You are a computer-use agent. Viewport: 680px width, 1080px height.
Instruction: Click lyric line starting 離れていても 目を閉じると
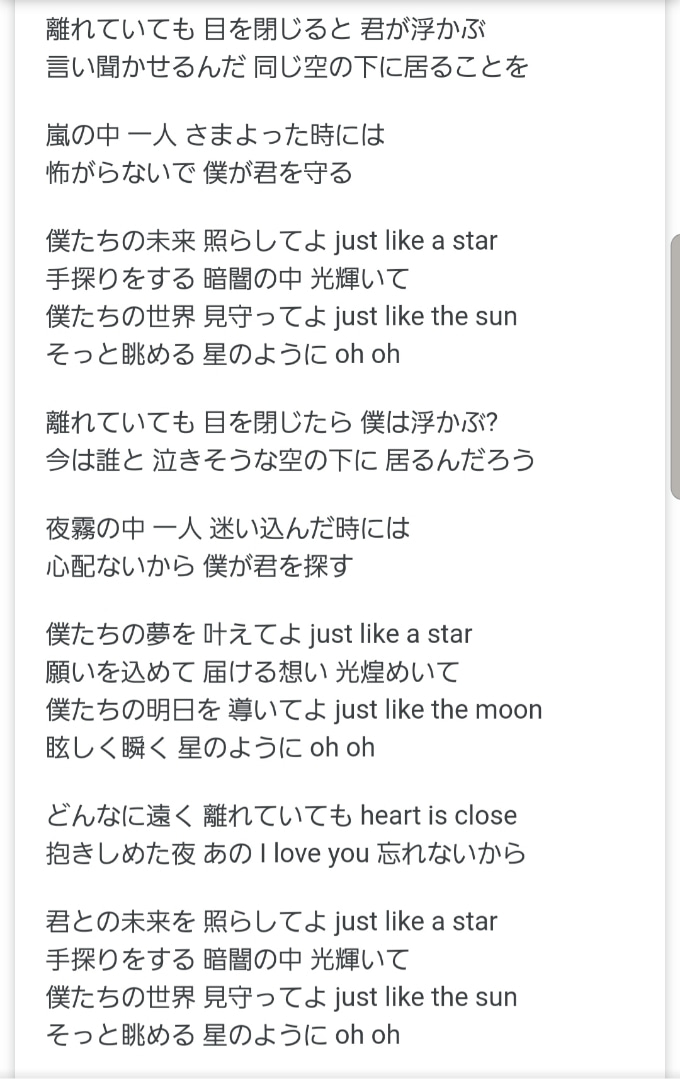click(x=266, y=30)
